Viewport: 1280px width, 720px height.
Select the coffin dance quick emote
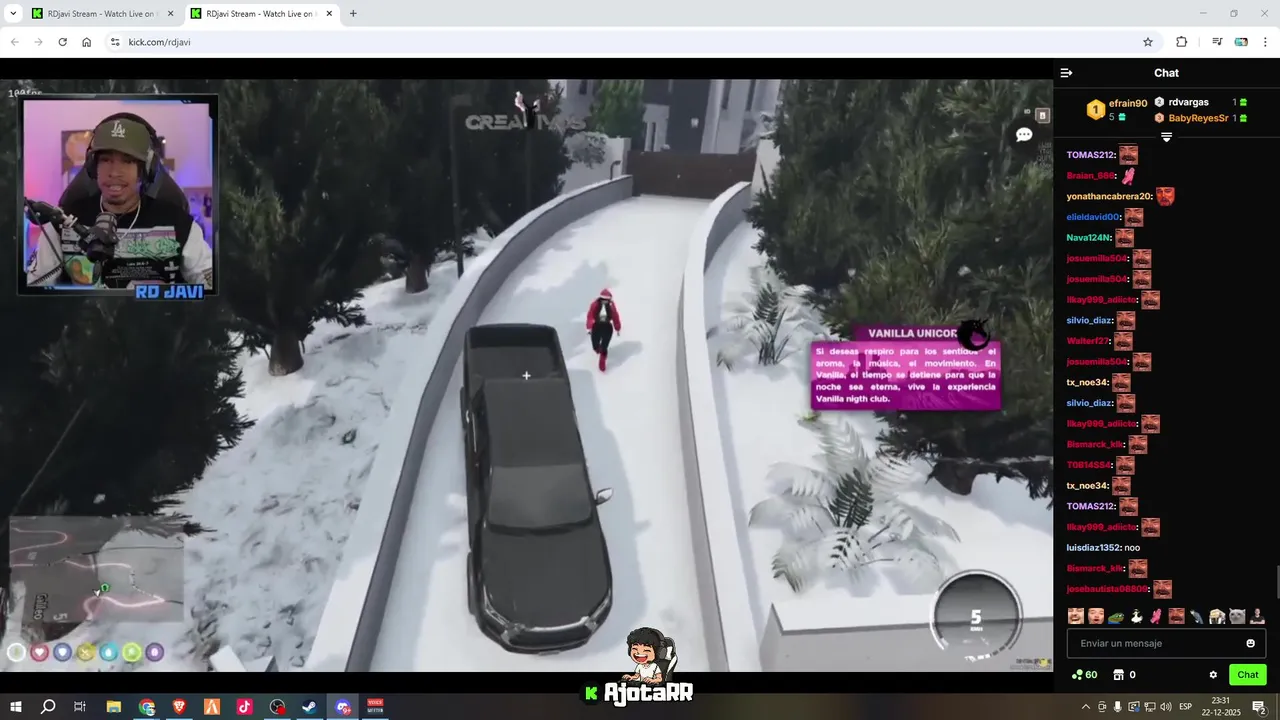[1217, 616]
